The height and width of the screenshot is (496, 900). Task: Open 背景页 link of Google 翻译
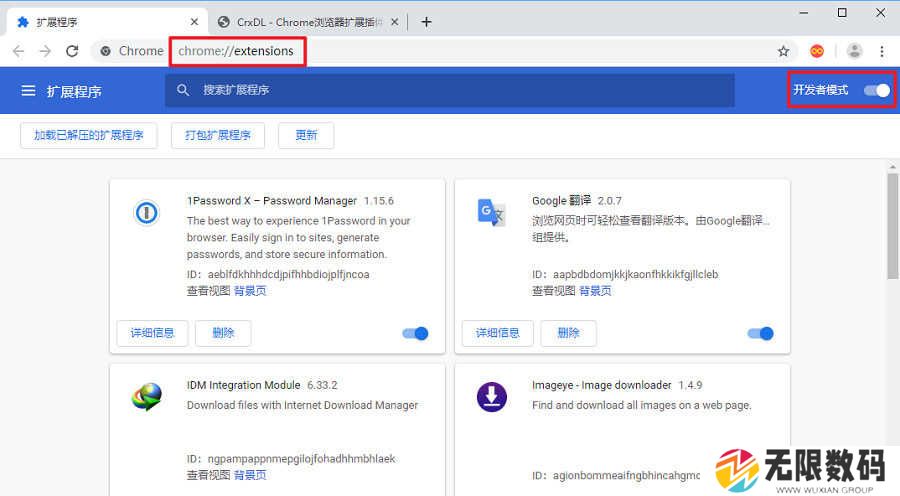(595, 291)
